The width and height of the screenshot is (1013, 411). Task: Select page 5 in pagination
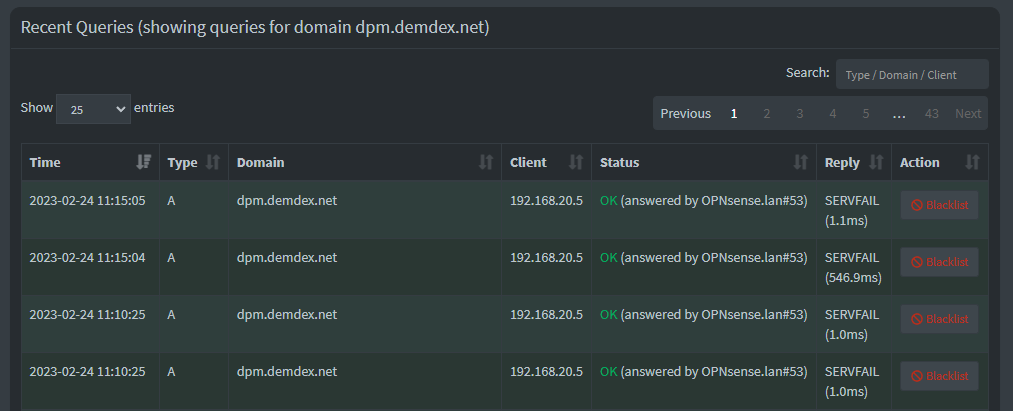click(x=865, y=114)
